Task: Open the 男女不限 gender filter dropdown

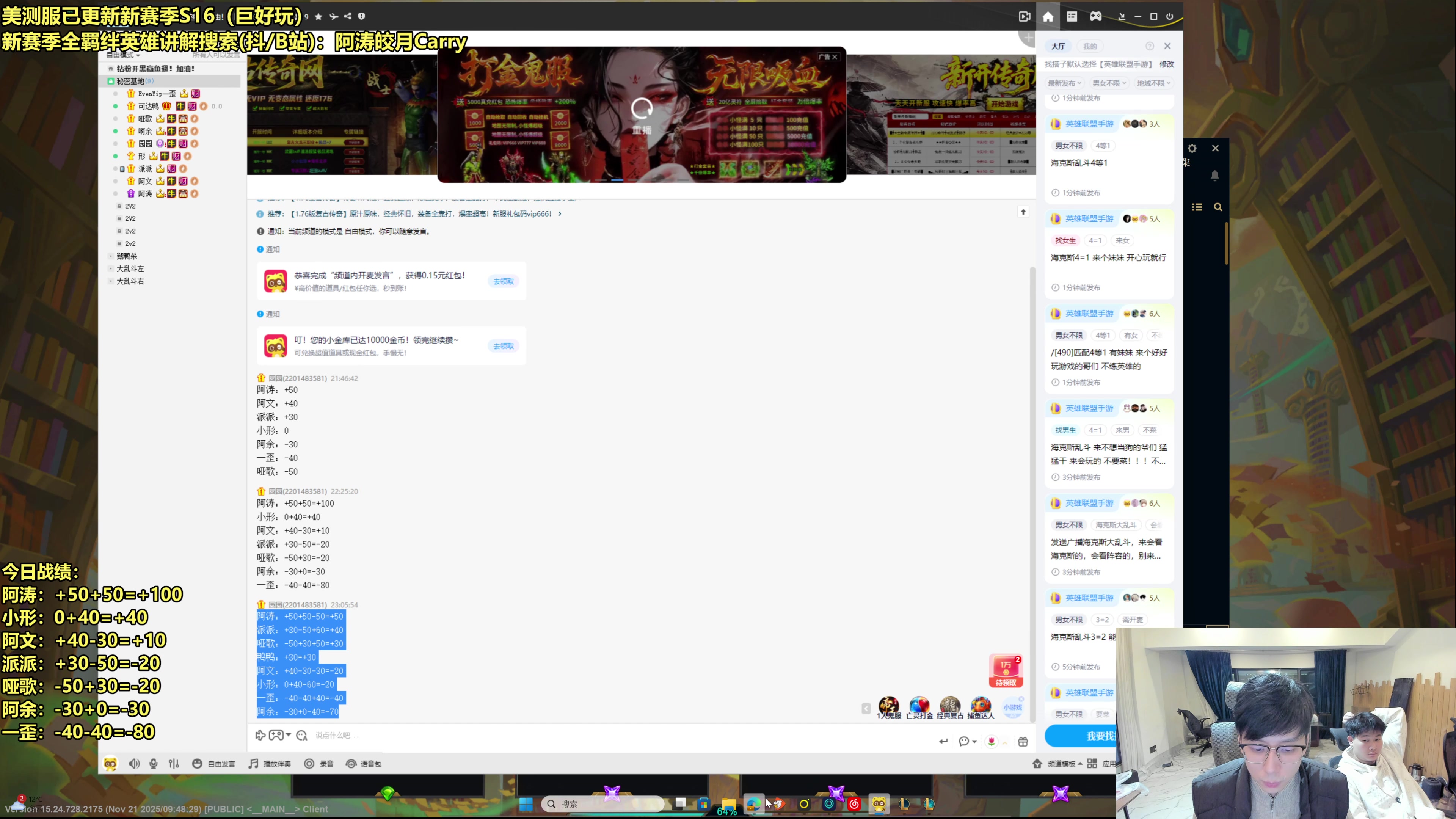Action: pos(1109,83)
